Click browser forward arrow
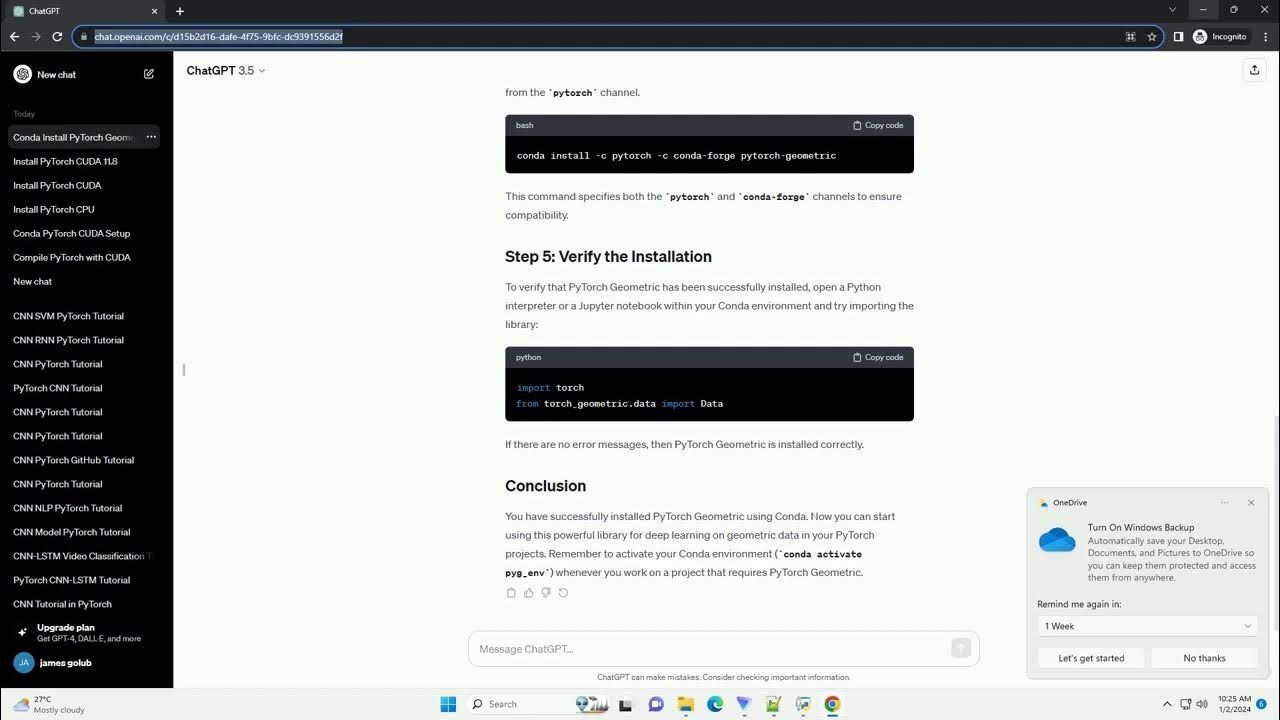Screen dimensions: 1280x720 (x=36, y=36)
